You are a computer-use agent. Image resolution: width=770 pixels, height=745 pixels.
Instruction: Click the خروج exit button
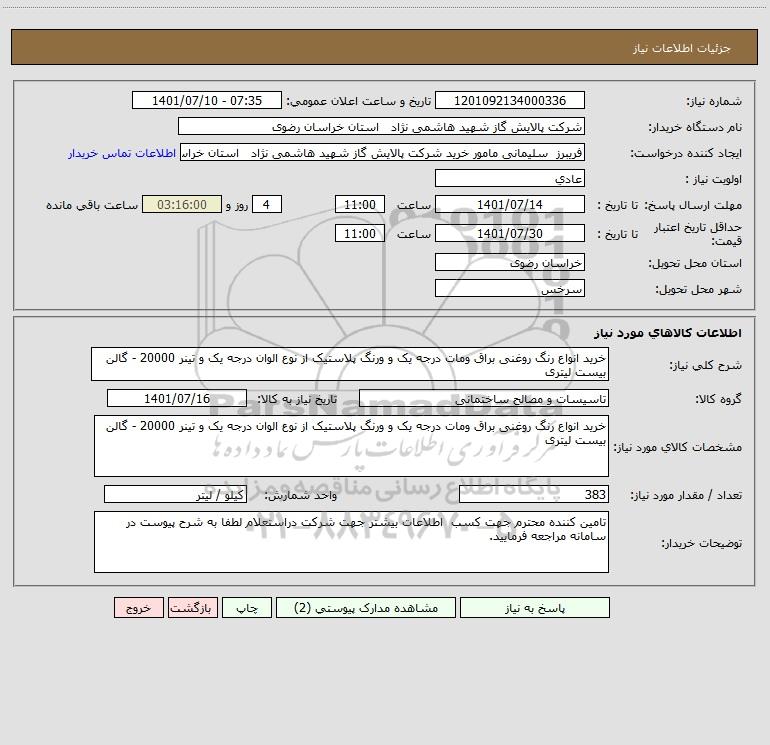pyautogui.click(x=138, y=607)
